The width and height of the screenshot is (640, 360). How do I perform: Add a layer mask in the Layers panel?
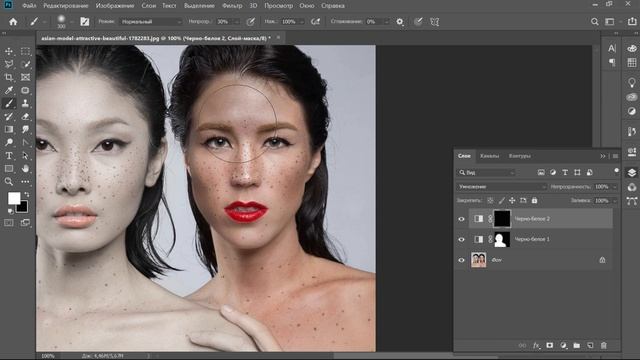pyautogui.click(x=550, y=345)
